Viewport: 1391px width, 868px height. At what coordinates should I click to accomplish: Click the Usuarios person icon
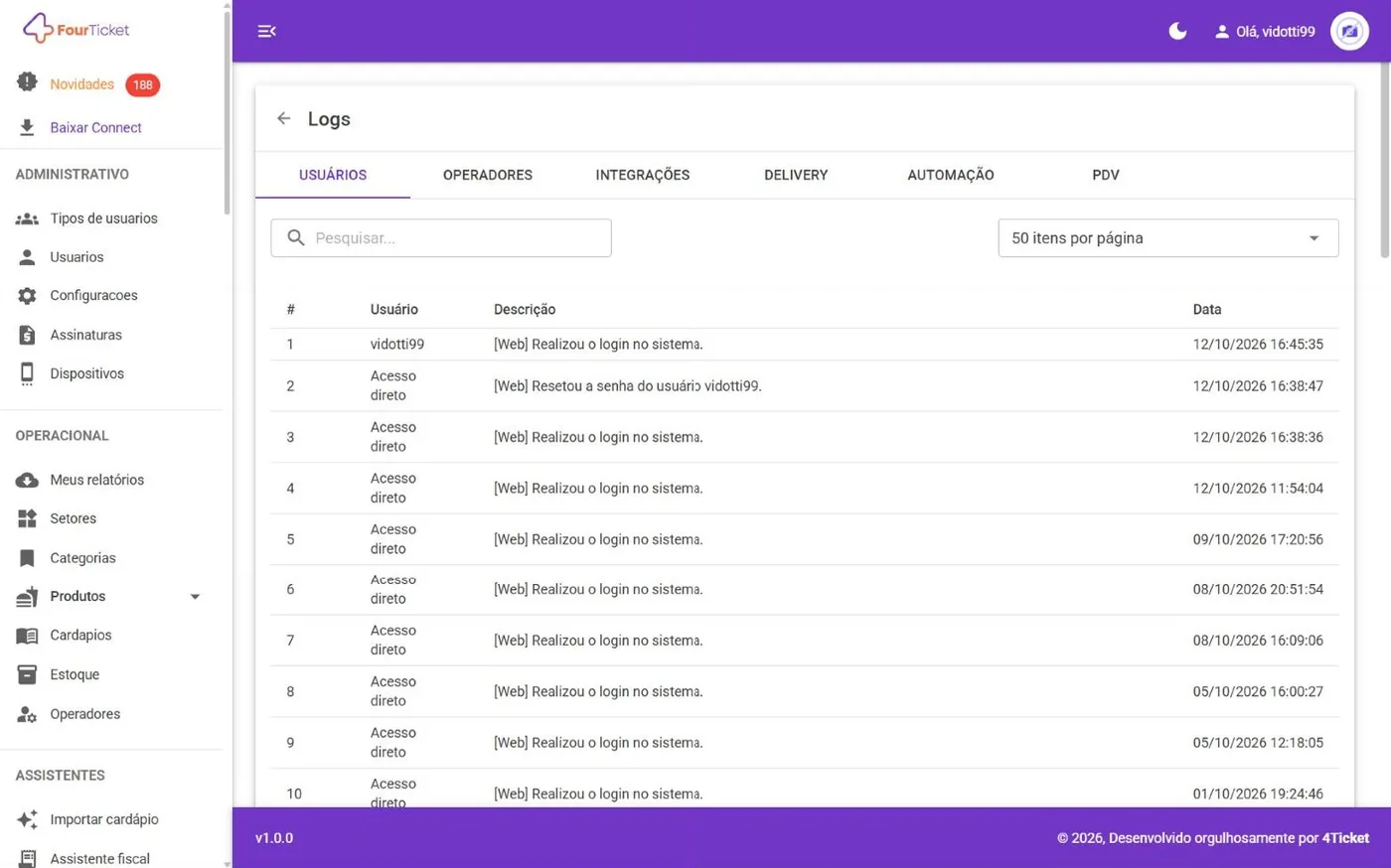(27, 257)
